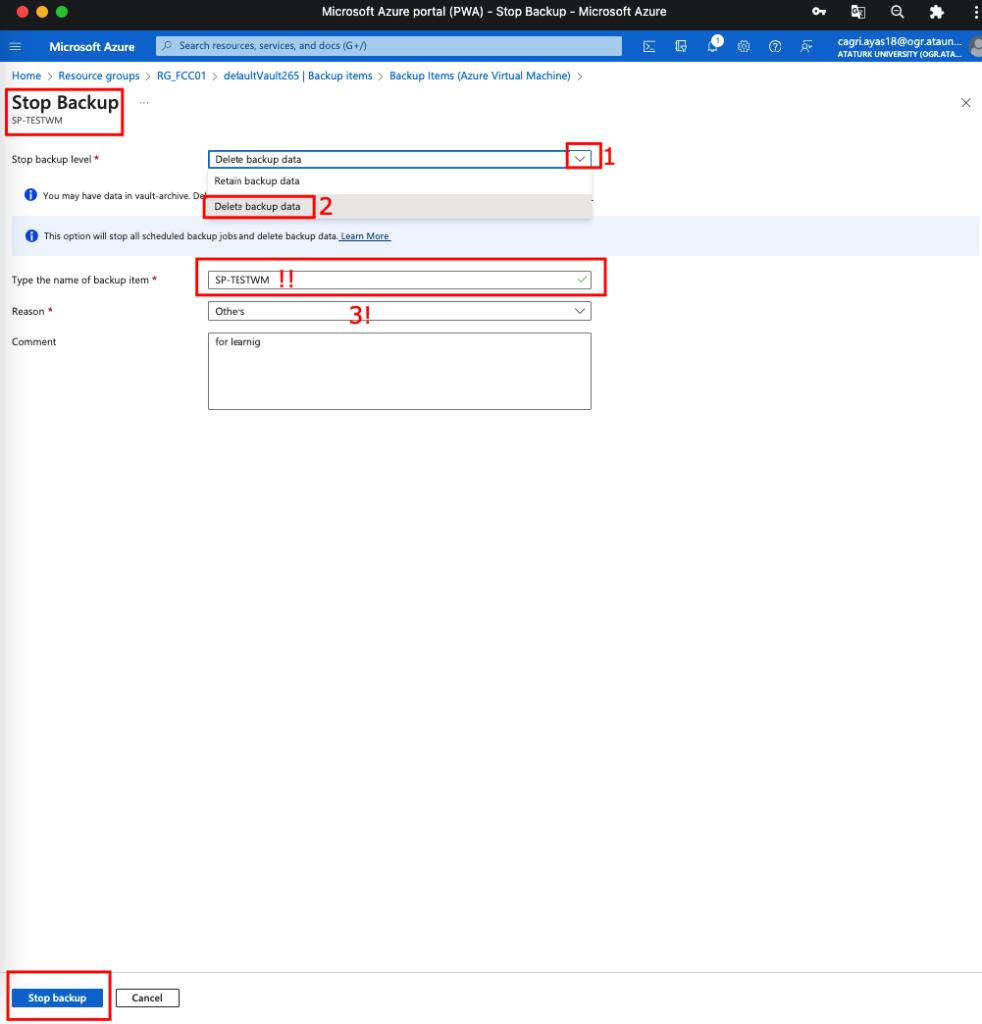This screenshot has width=982, height=1024.
Task: Click the Feedback icon in header
Action: pos(807,47)
